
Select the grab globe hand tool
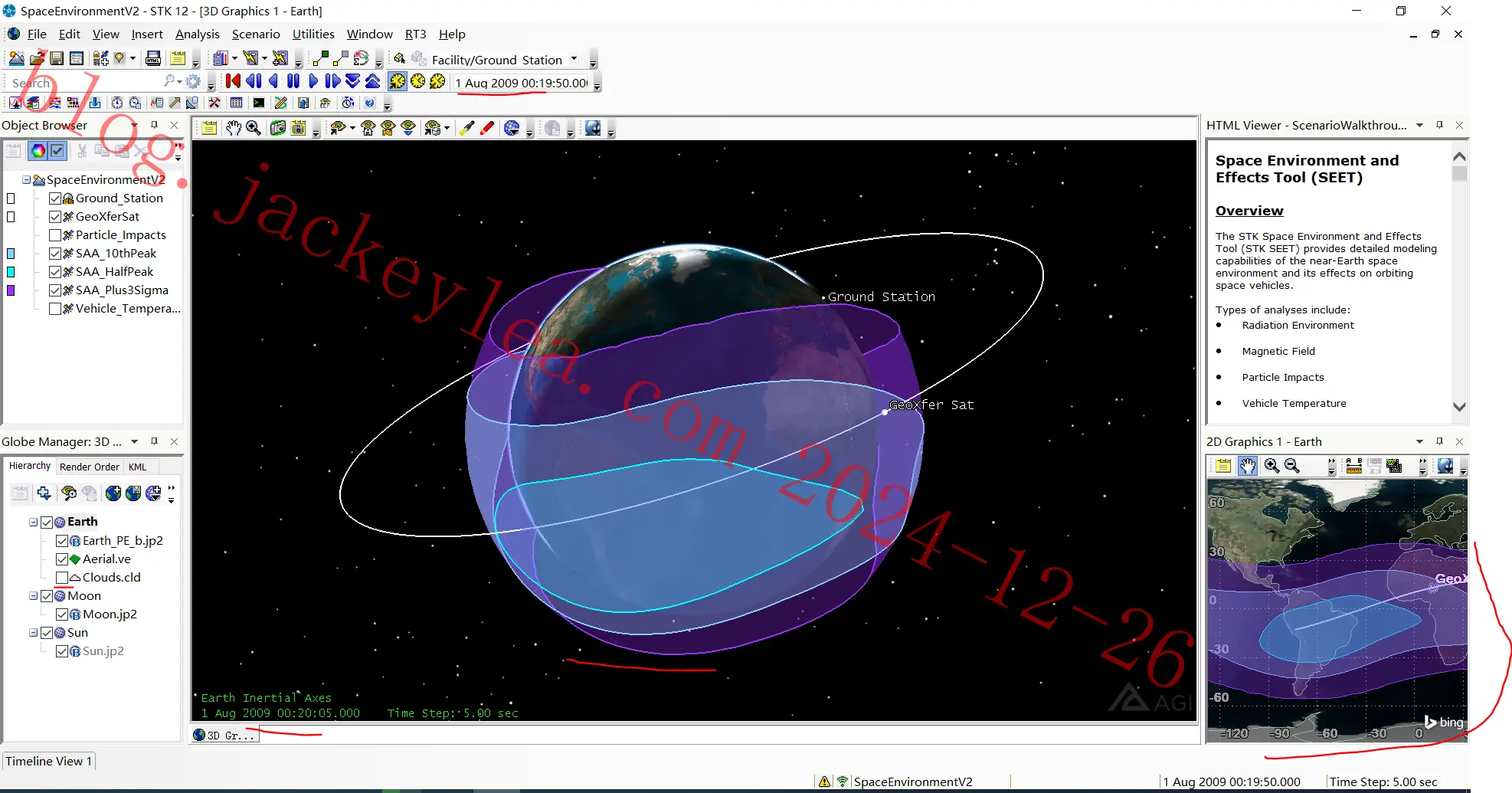pyautogui.click(x=233, y=128)
